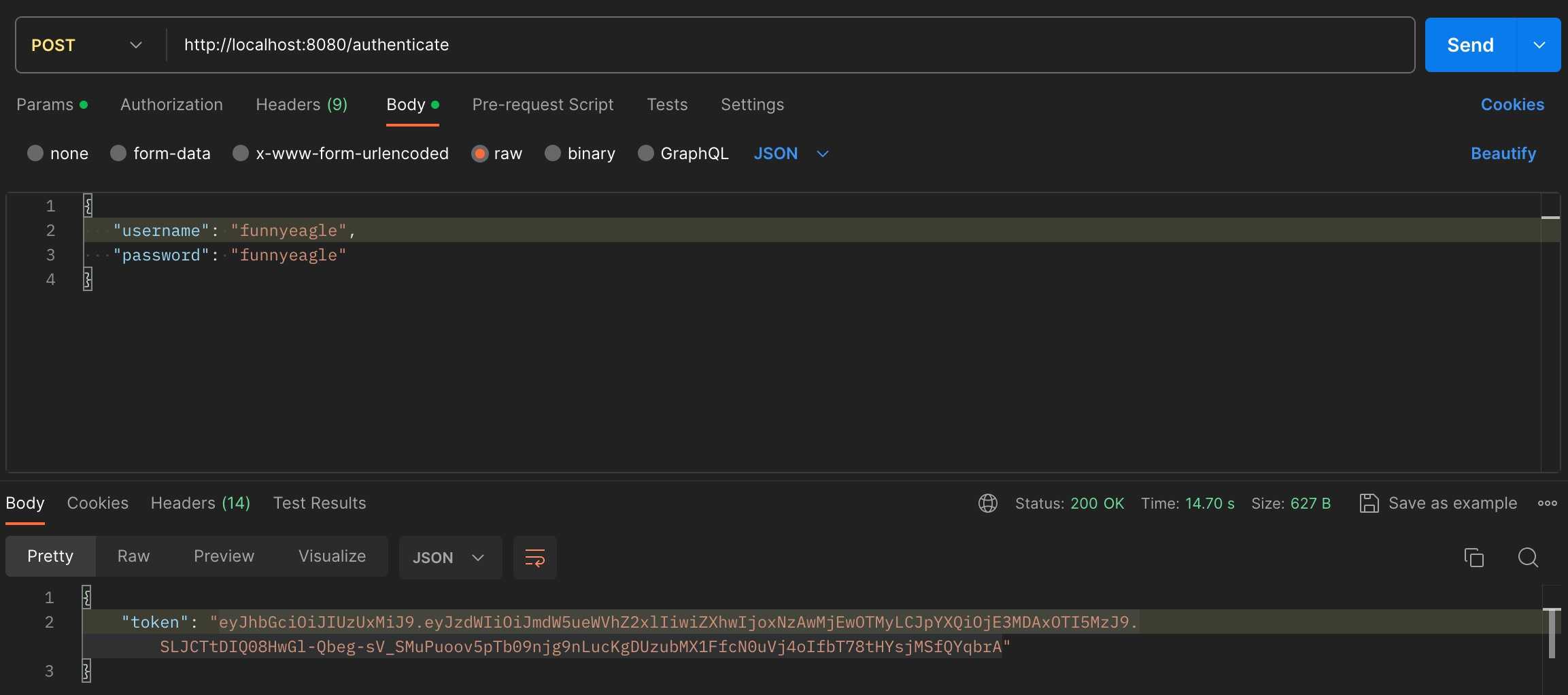
Task: Open the POST method dropdown
Action: pyautogui.click(x=87, y=45)
